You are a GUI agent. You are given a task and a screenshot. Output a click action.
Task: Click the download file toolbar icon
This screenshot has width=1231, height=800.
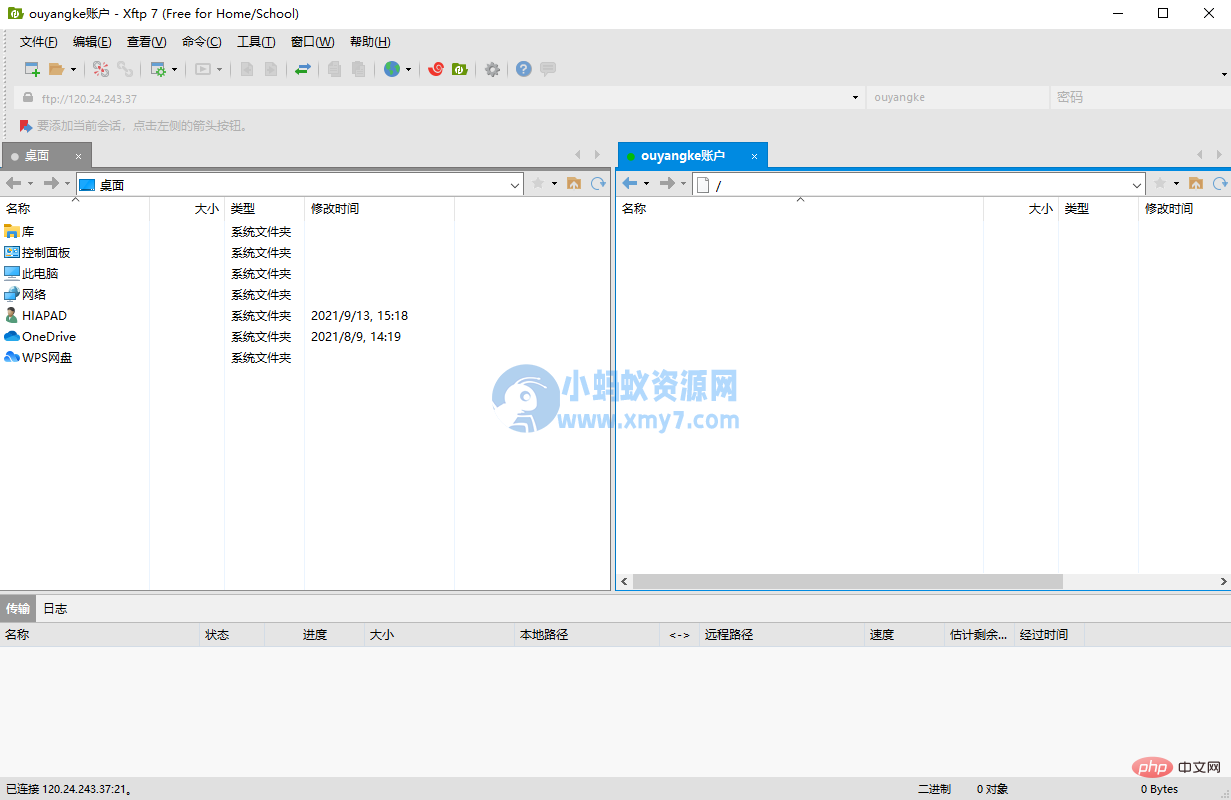point(270,69)
